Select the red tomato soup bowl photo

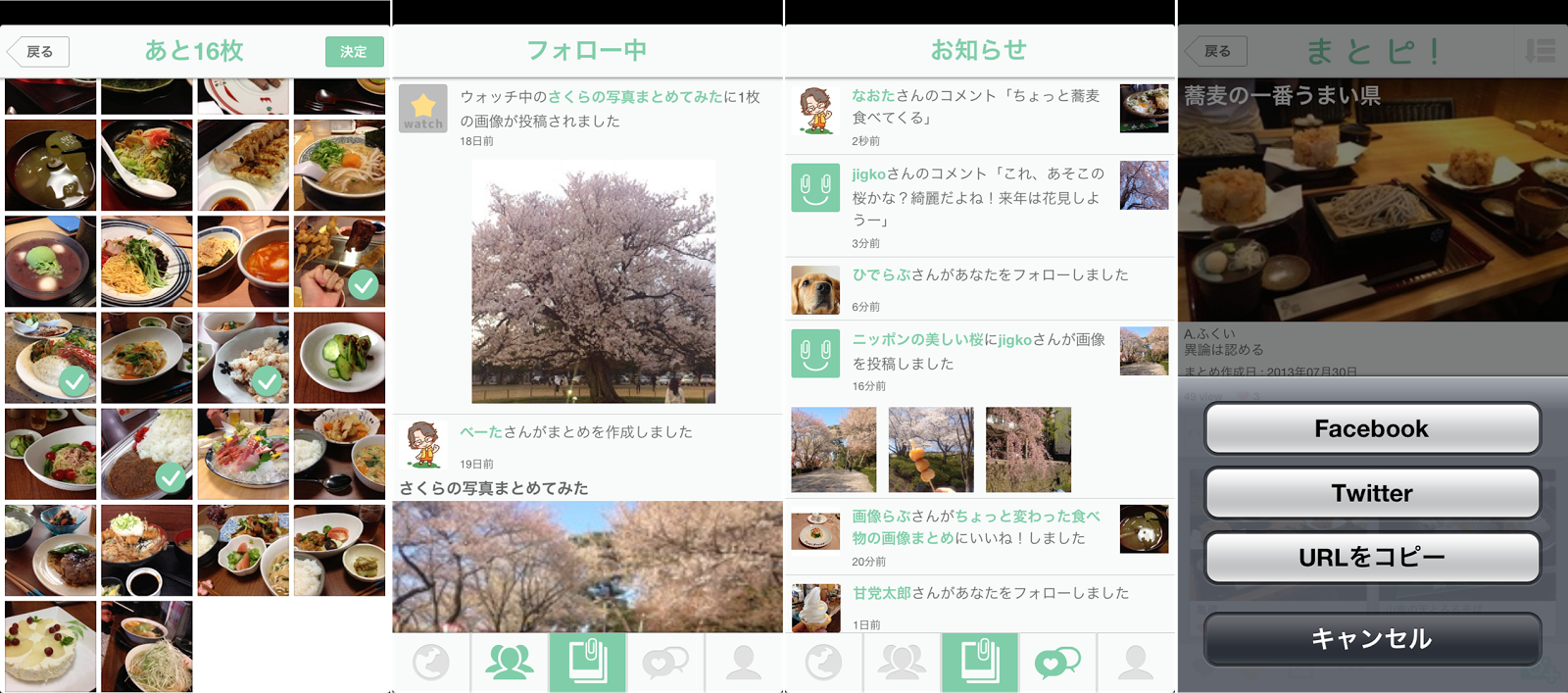243,262
